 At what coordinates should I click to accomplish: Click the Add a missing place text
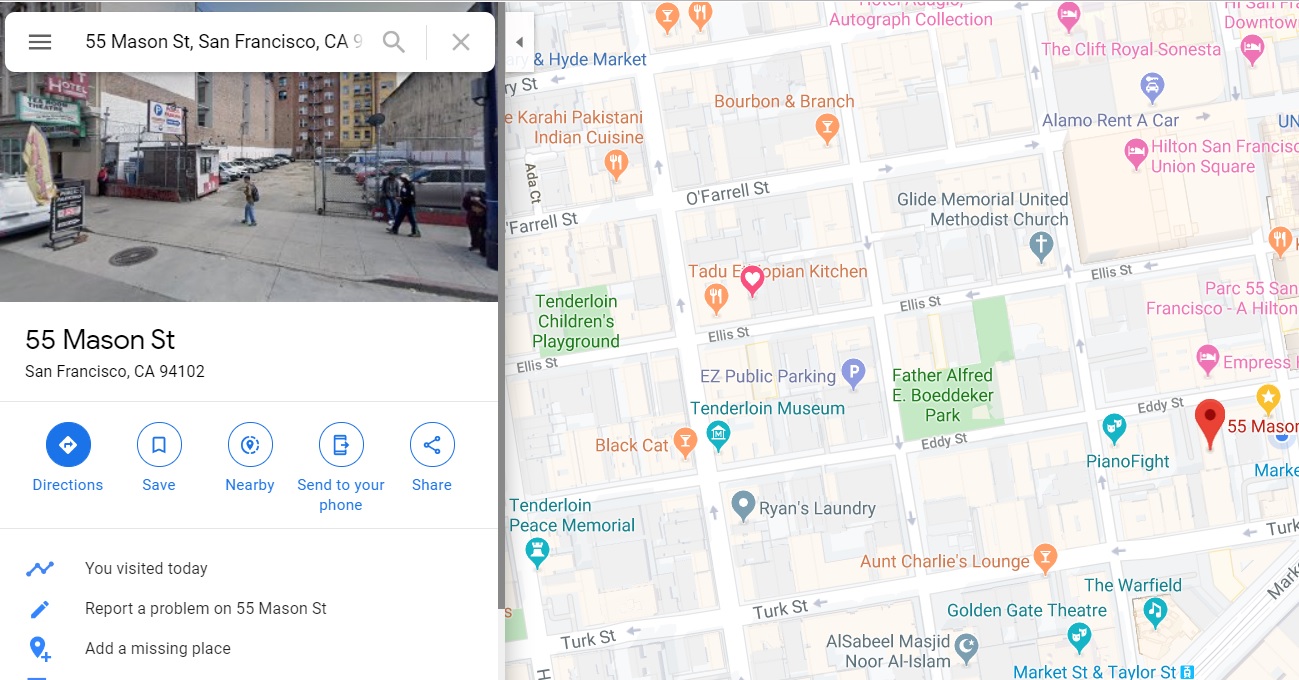158,648
